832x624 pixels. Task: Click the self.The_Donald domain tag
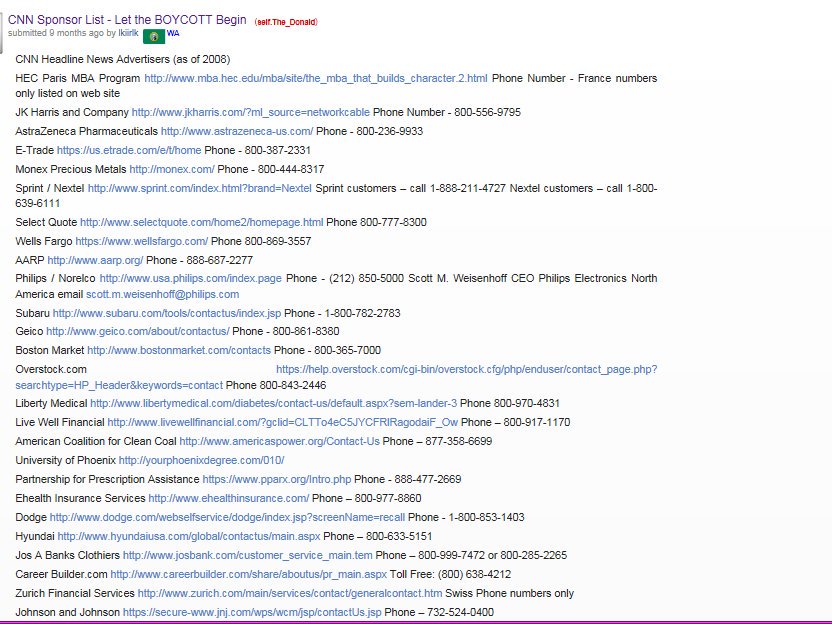286,22
